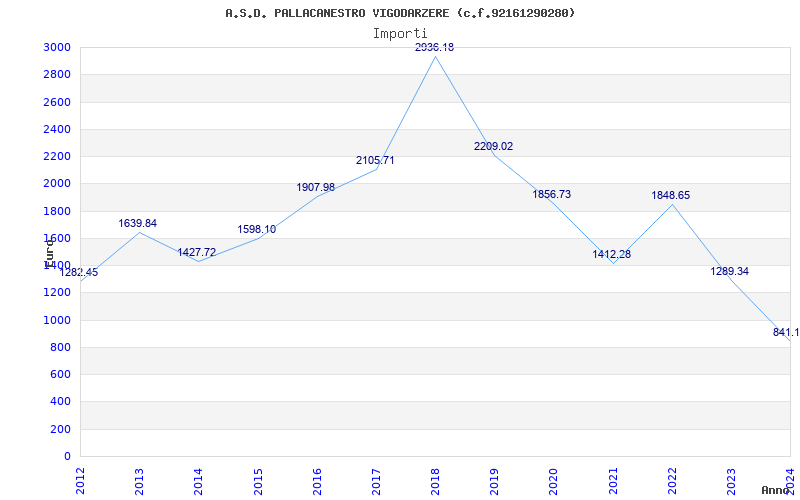Click the 2014 x-axis year label
This screenshot has height=500, width=800.
(x=198, y=481)
